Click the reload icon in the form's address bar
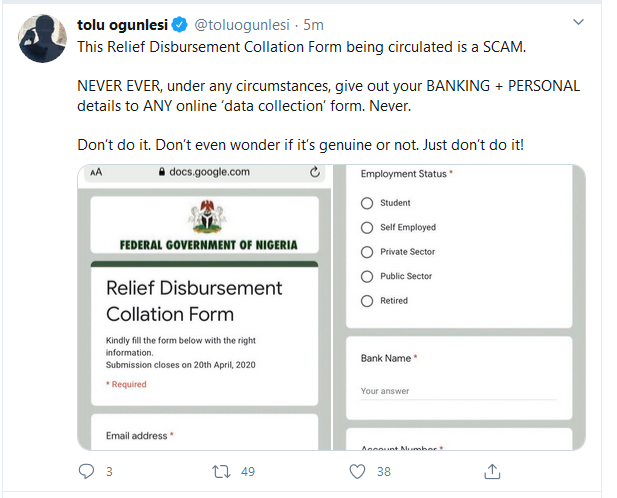617x498 pixels. [316, 172]
